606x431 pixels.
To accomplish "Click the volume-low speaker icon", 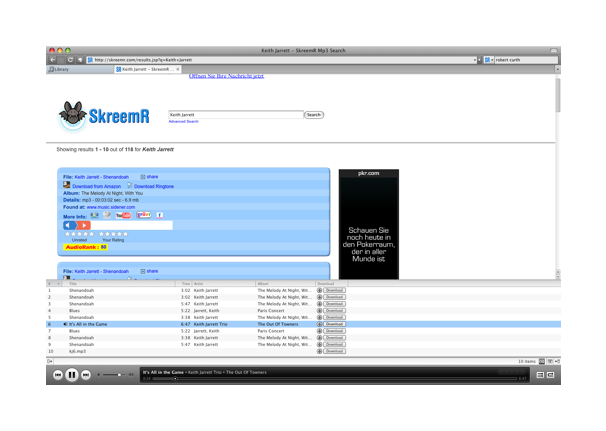I will click(x=99, y=375).
